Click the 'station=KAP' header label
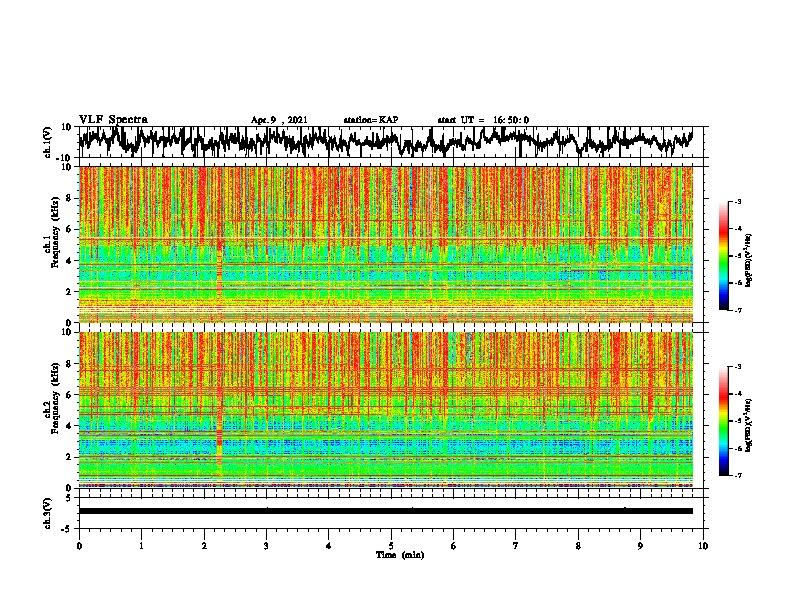The height and width of the screenshot is (612, 792). tap(371, 120)
